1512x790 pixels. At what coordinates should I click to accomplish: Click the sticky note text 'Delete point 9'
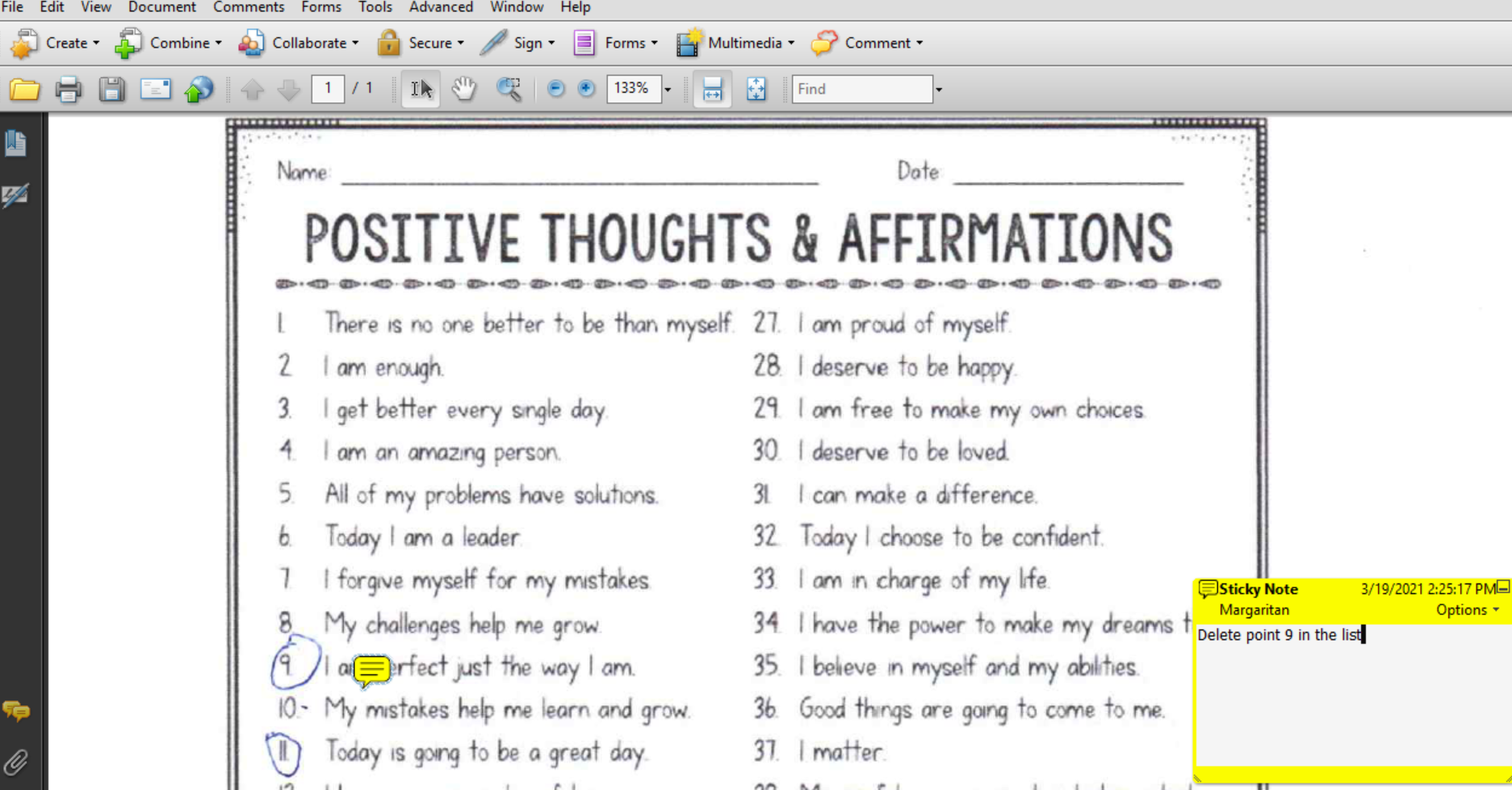[1246, 635]
